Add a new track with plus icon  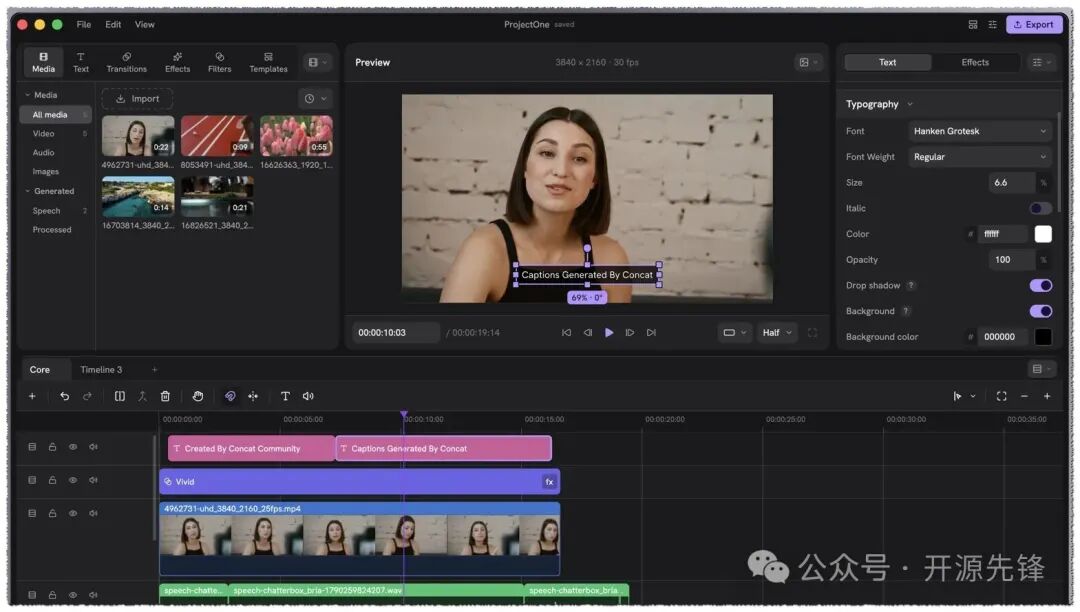coord(32,397)
